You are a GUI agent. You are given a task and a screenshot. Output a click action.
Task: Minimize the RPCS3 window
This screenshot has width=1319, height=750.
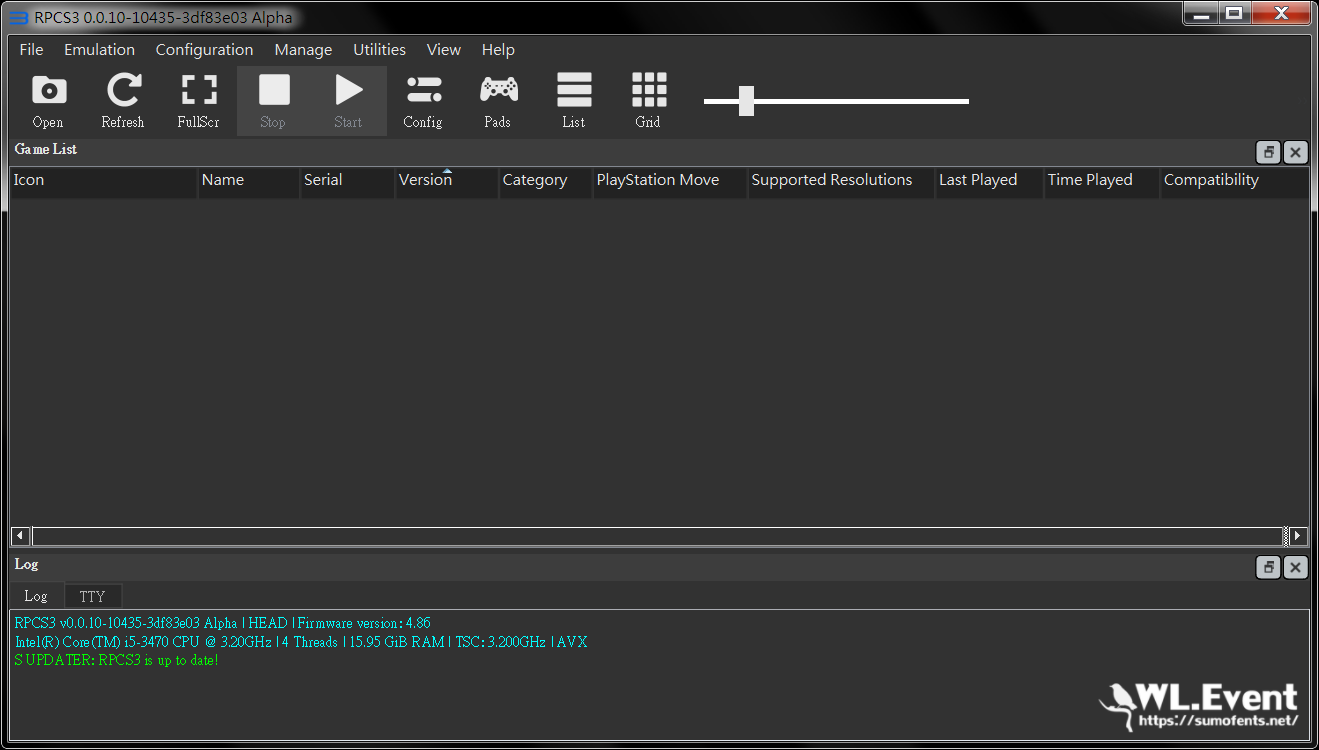click(1203, 12)
